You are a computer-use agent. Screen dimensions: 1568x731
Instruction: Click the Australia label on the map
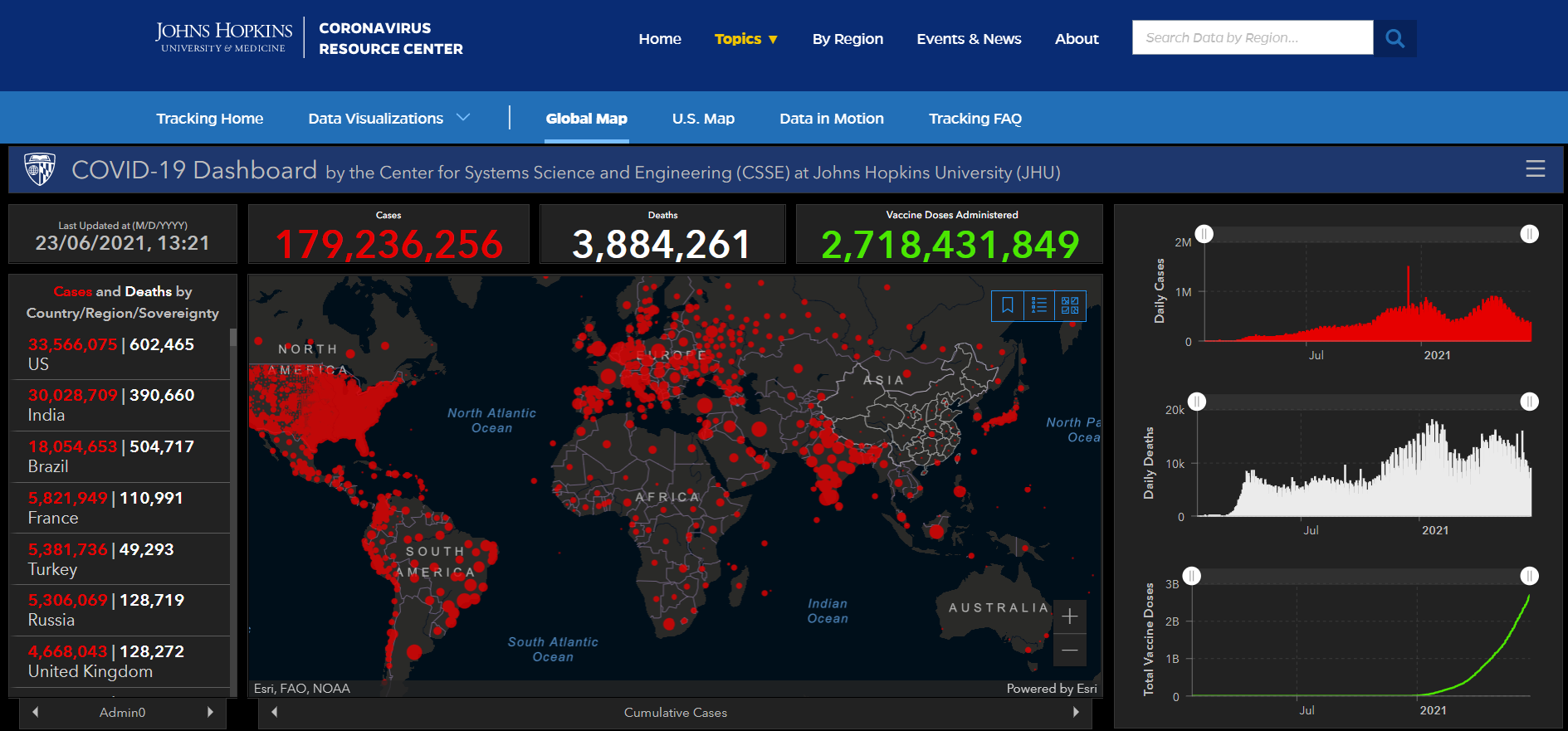point(999,607)
